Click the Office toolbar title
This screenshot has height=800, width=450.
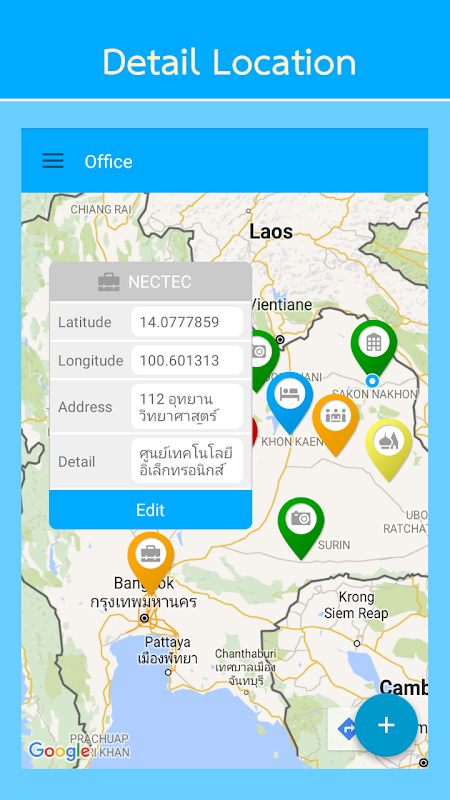point(108,161)
